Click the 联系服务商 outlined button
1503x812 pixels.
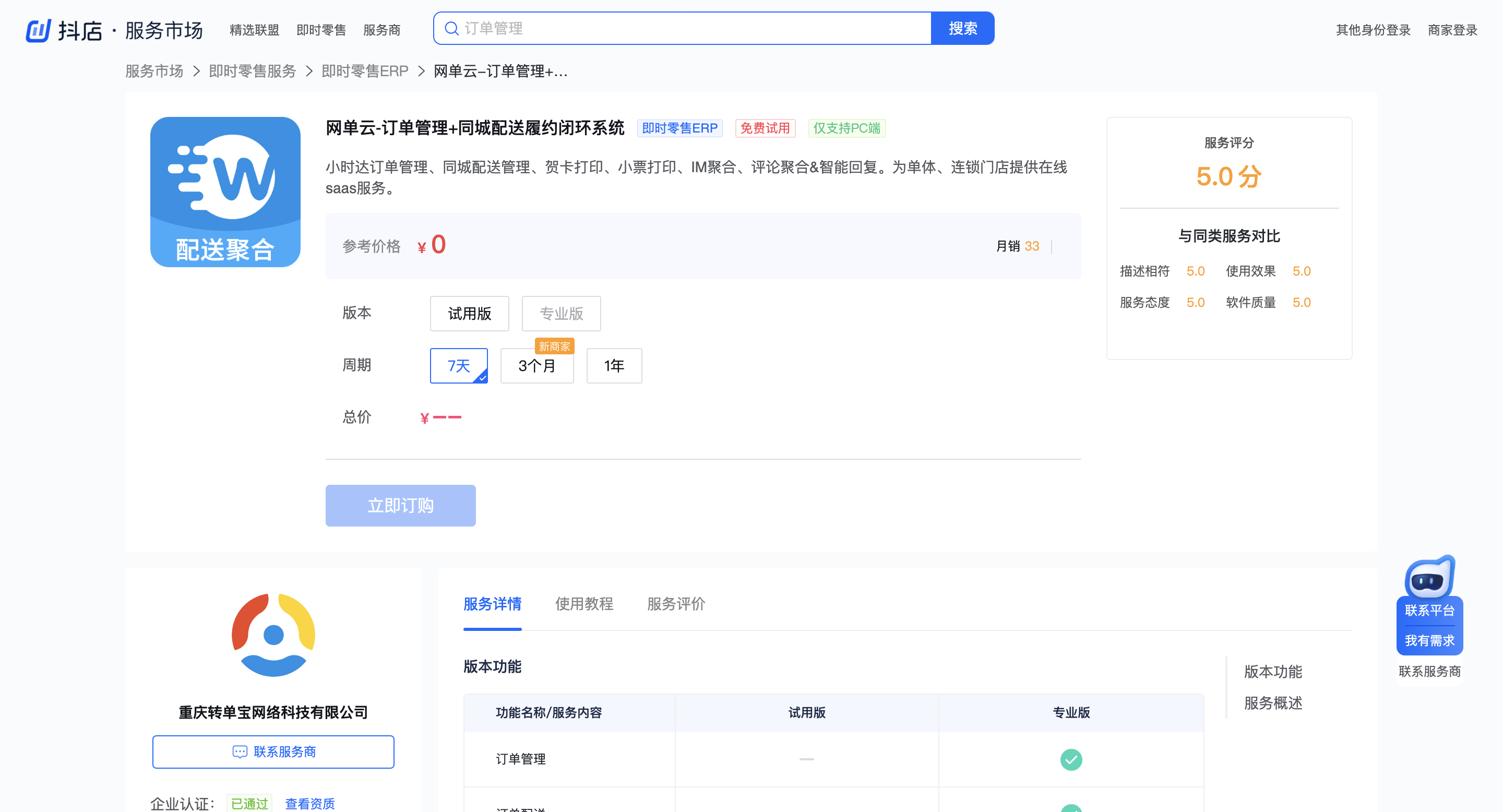(273, 752)
